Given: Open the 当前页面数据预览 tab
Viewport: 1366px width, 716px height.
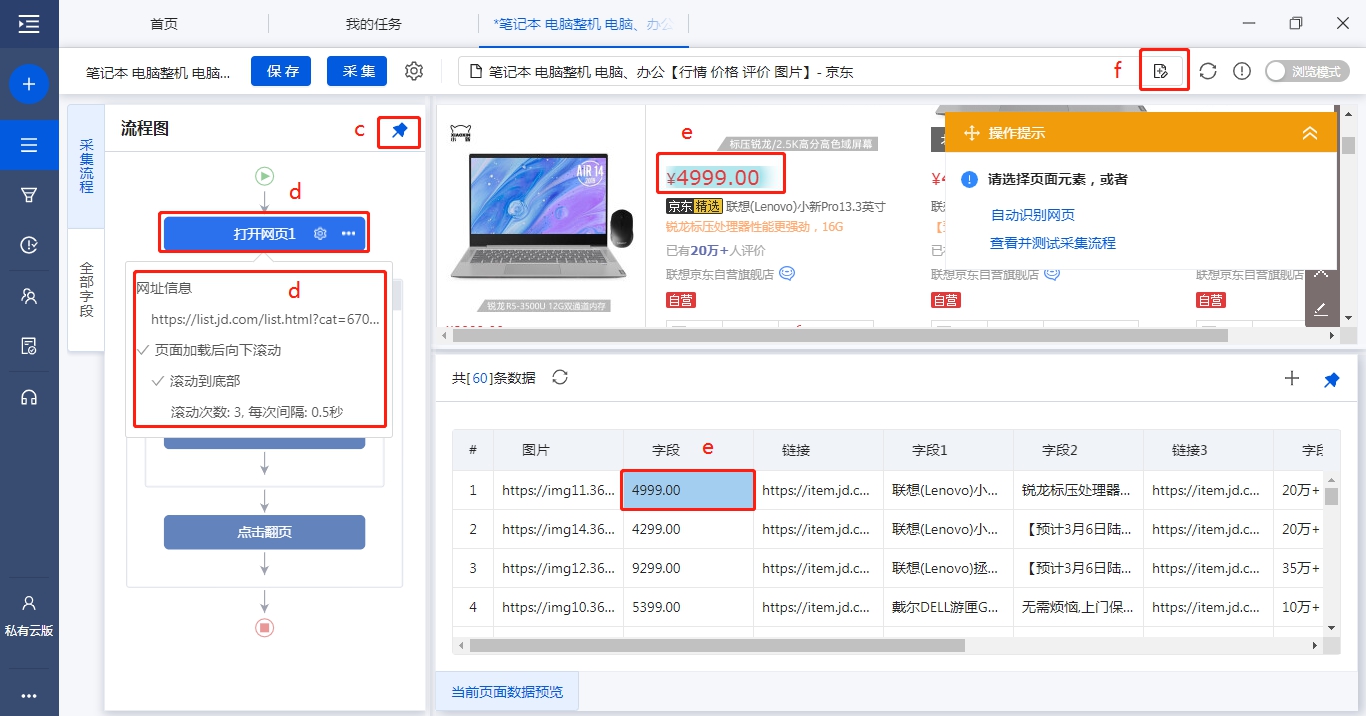Looking at the screenshot, I should pyautogui.click(x=507, y=692).
